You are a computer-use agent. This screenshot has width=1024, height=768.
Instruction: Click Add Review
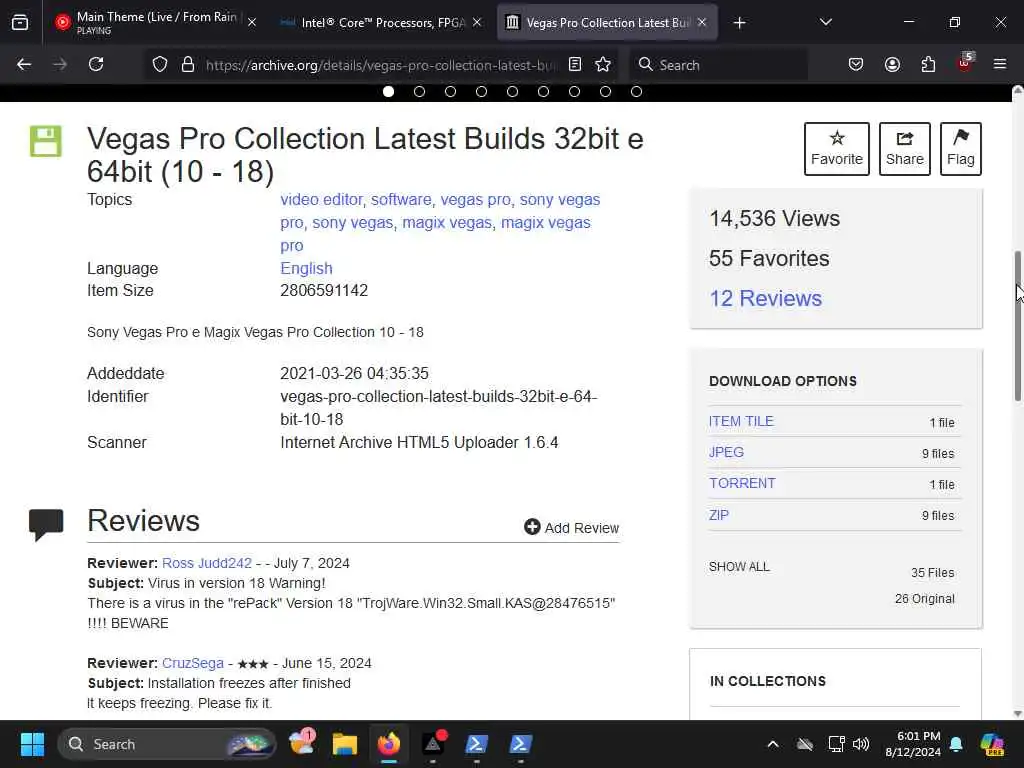[571, 528]
